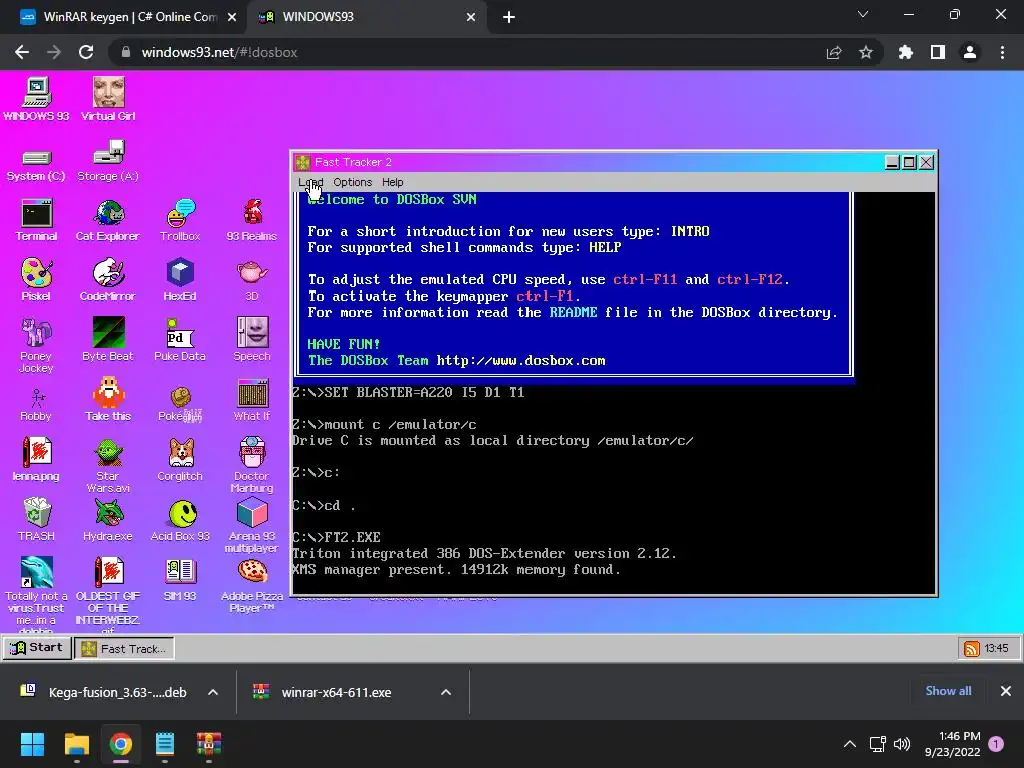Screen dimensions: 1024x768
Task: Open System (C:) drive icon
Action: tap(36, 165)
